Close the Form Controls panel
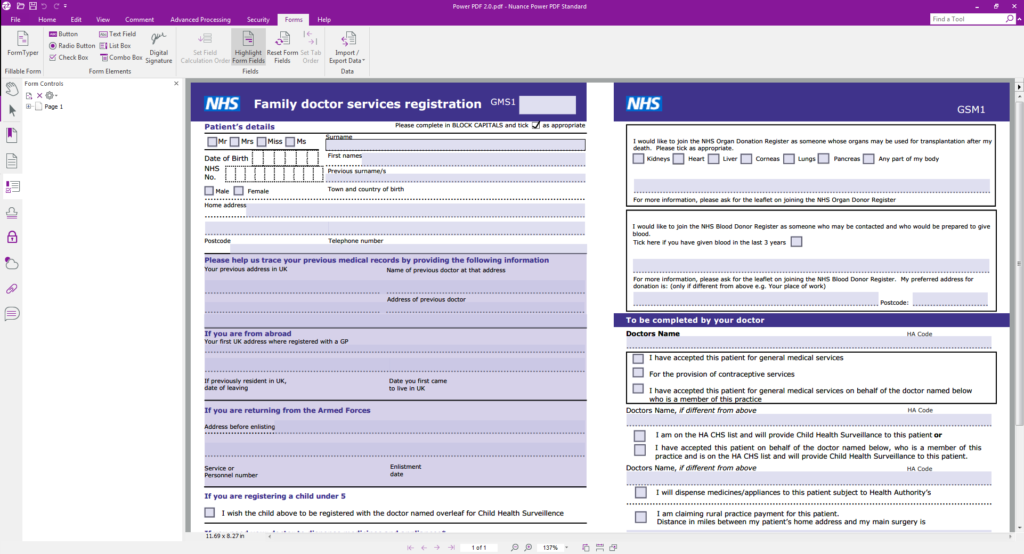Screen dimensions: 1024x554 tap(176, 84)
